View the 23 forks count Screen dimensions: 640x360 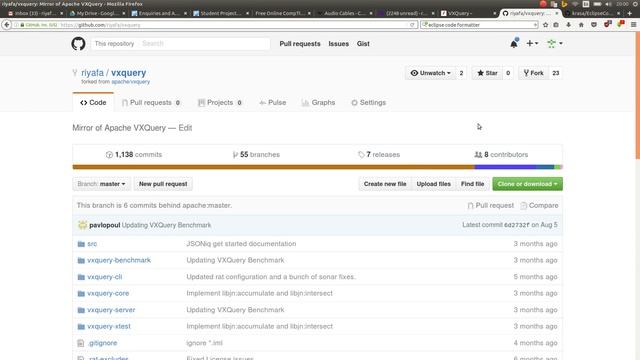point(556,73)
